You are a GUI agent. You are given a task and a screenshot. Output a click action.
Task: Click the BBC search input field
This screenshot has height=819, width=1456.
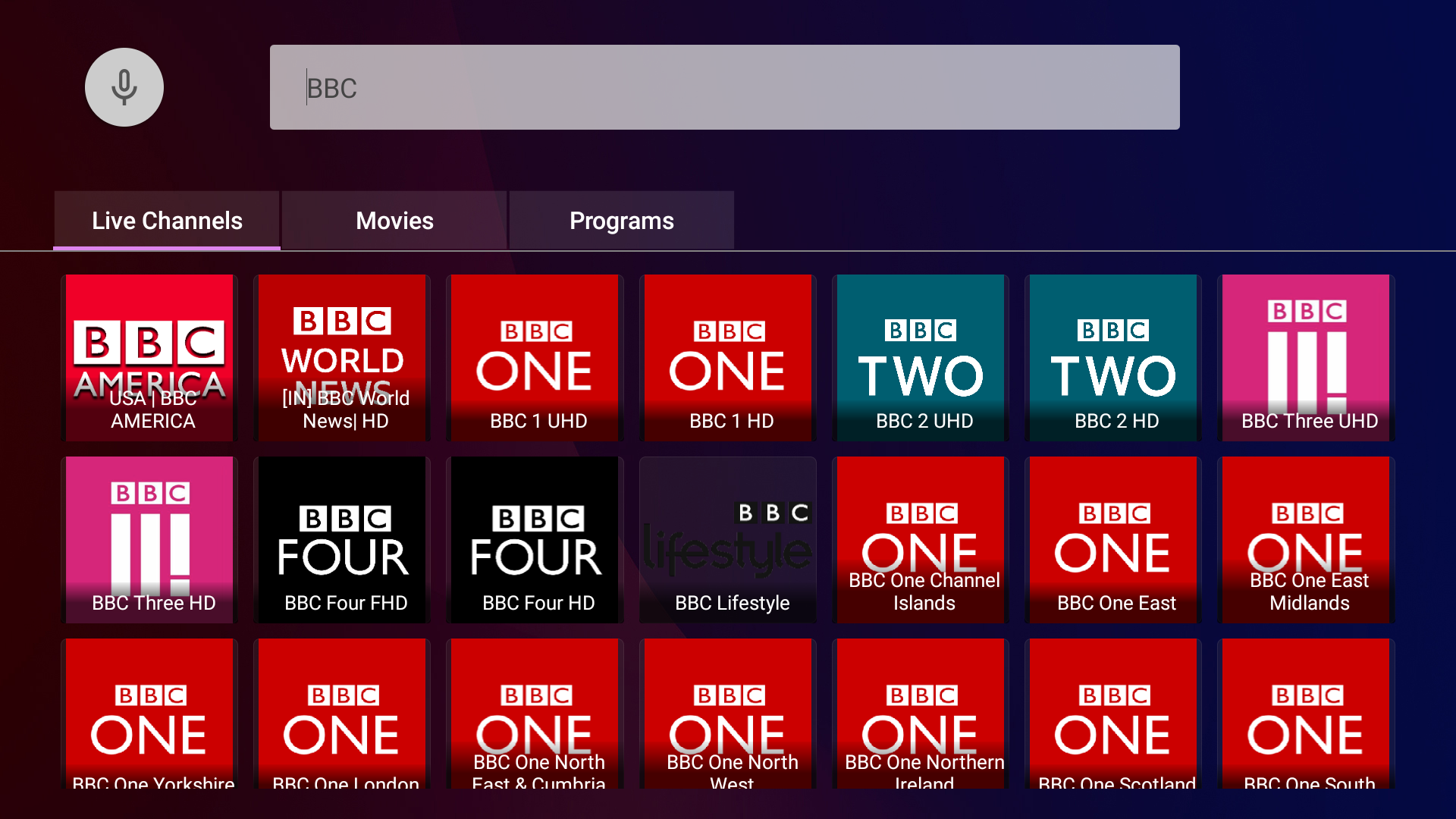tap(724, 87)
